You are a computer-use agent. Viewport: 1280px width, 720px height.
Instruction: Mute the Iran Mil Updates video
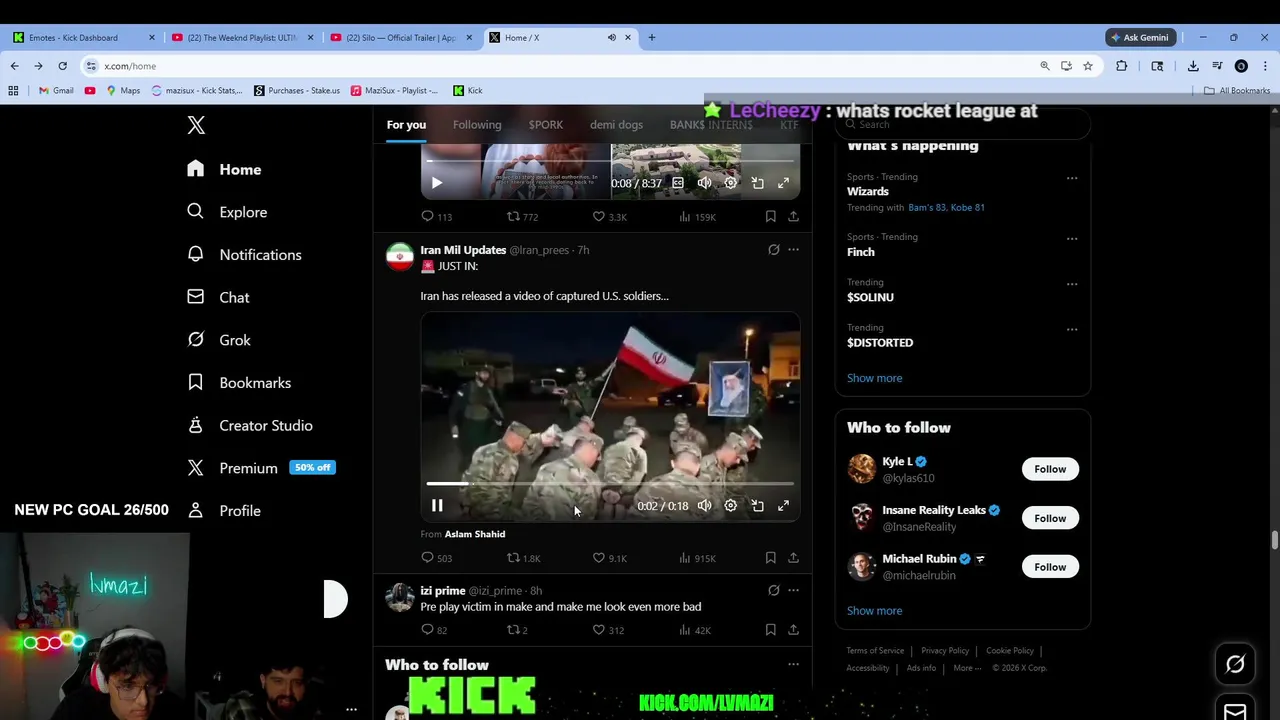(704, 506)
